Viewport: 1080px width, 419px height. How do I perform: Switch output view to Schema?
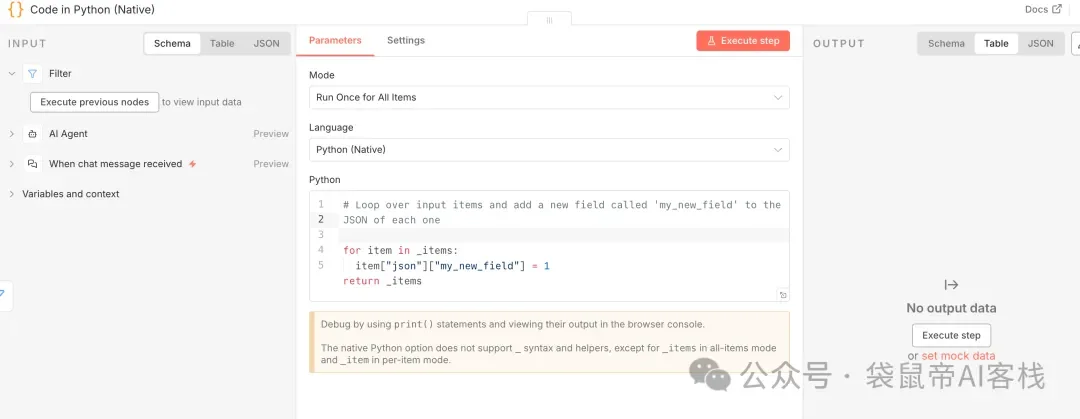click(946, 44)
